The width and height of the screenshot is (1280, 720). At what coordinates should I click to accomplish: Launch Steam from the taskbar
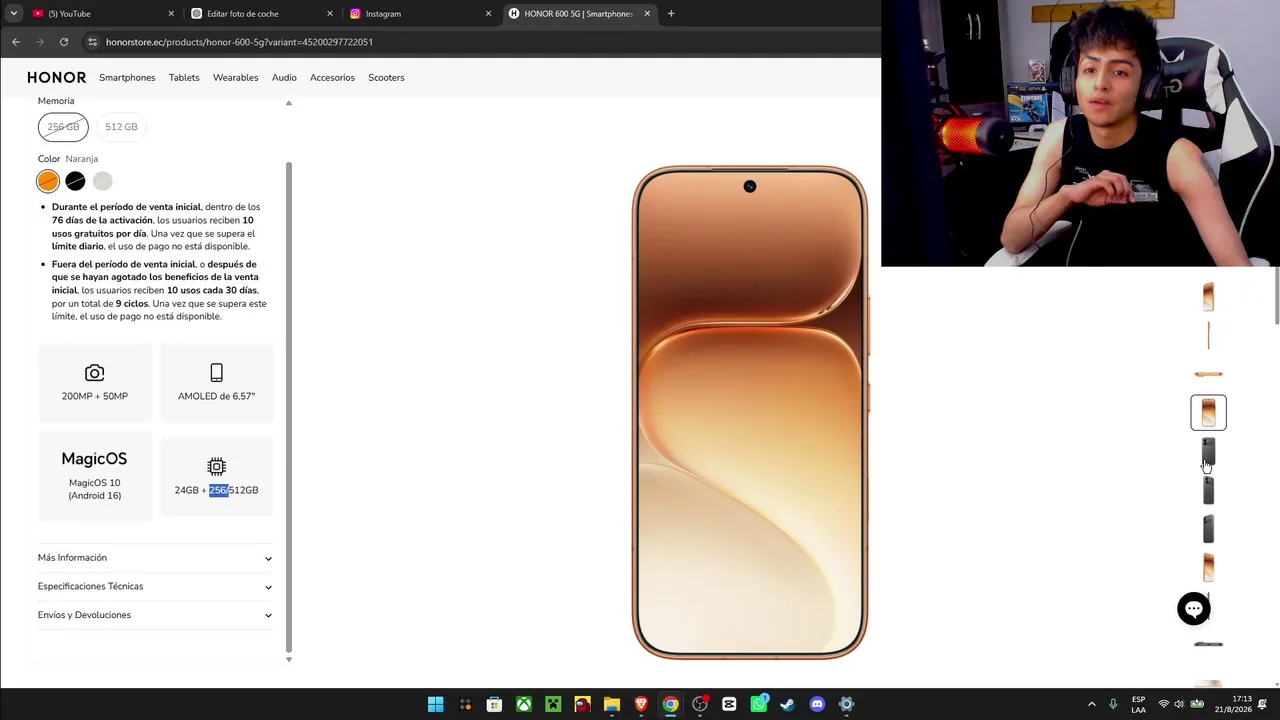(788, 704)
